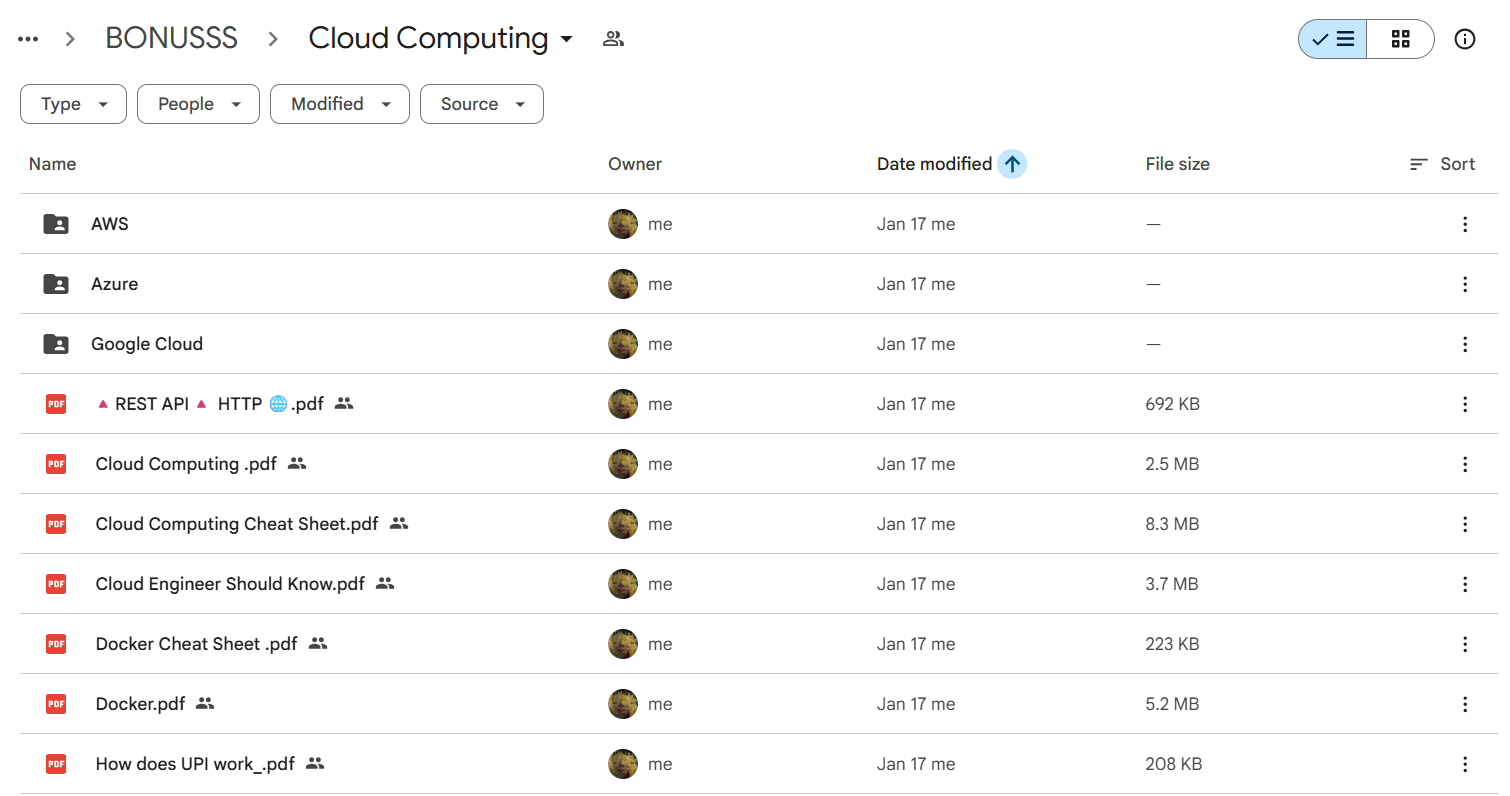Click the PDF icon of REST API HTTP file
The image size is (1510, 796).
tap(56, 404)
